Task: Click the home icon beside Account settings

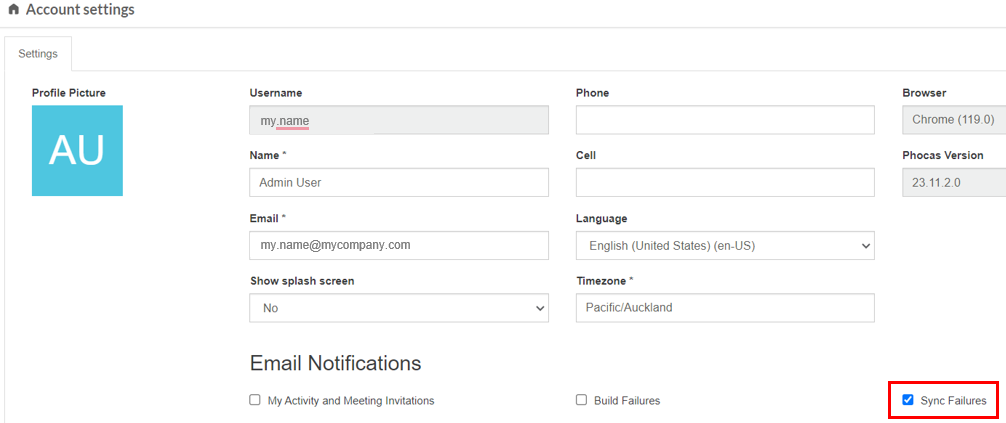Action: [x=12, y=10]
